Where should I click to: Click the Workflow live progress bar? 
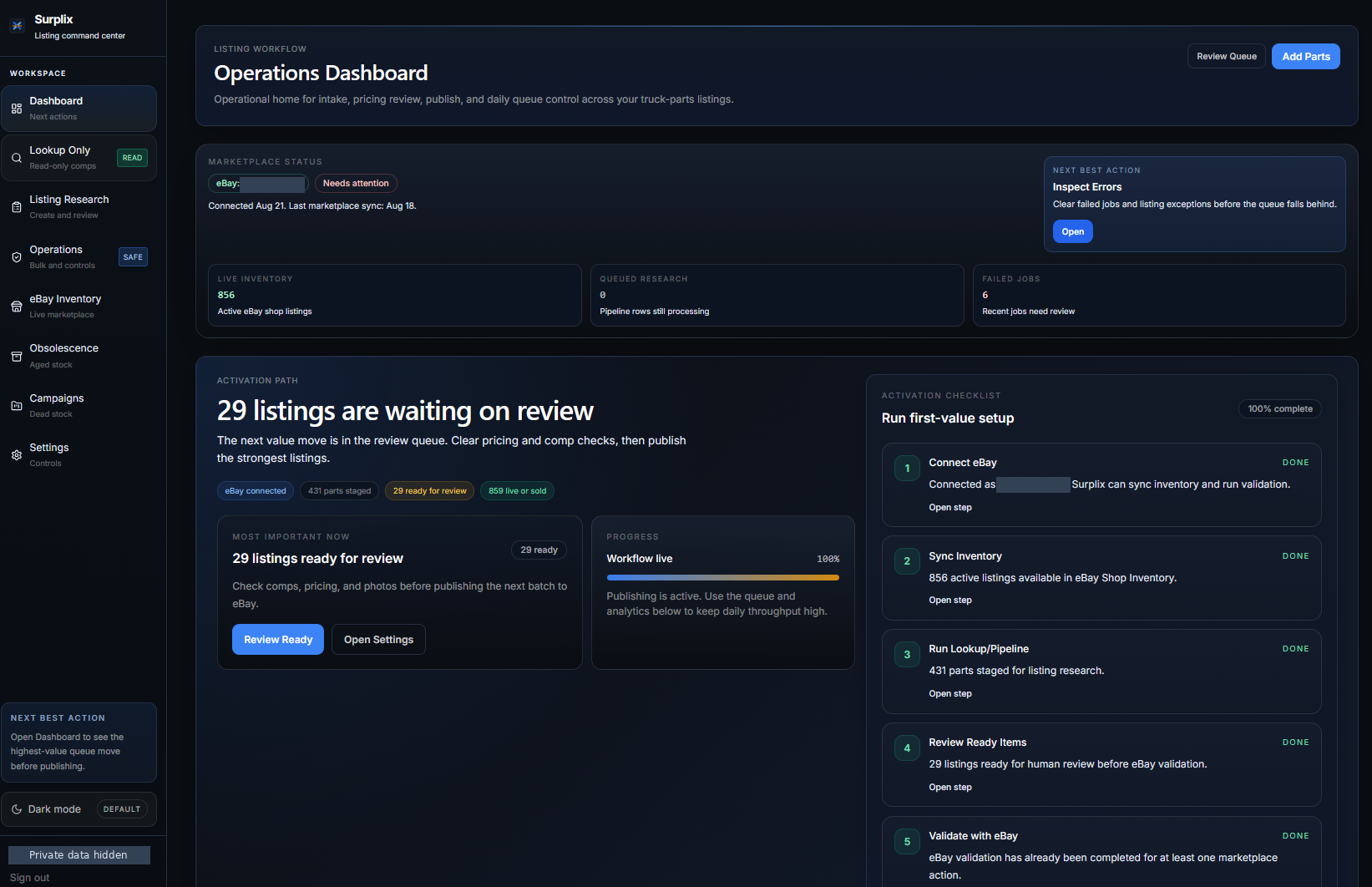723,577
